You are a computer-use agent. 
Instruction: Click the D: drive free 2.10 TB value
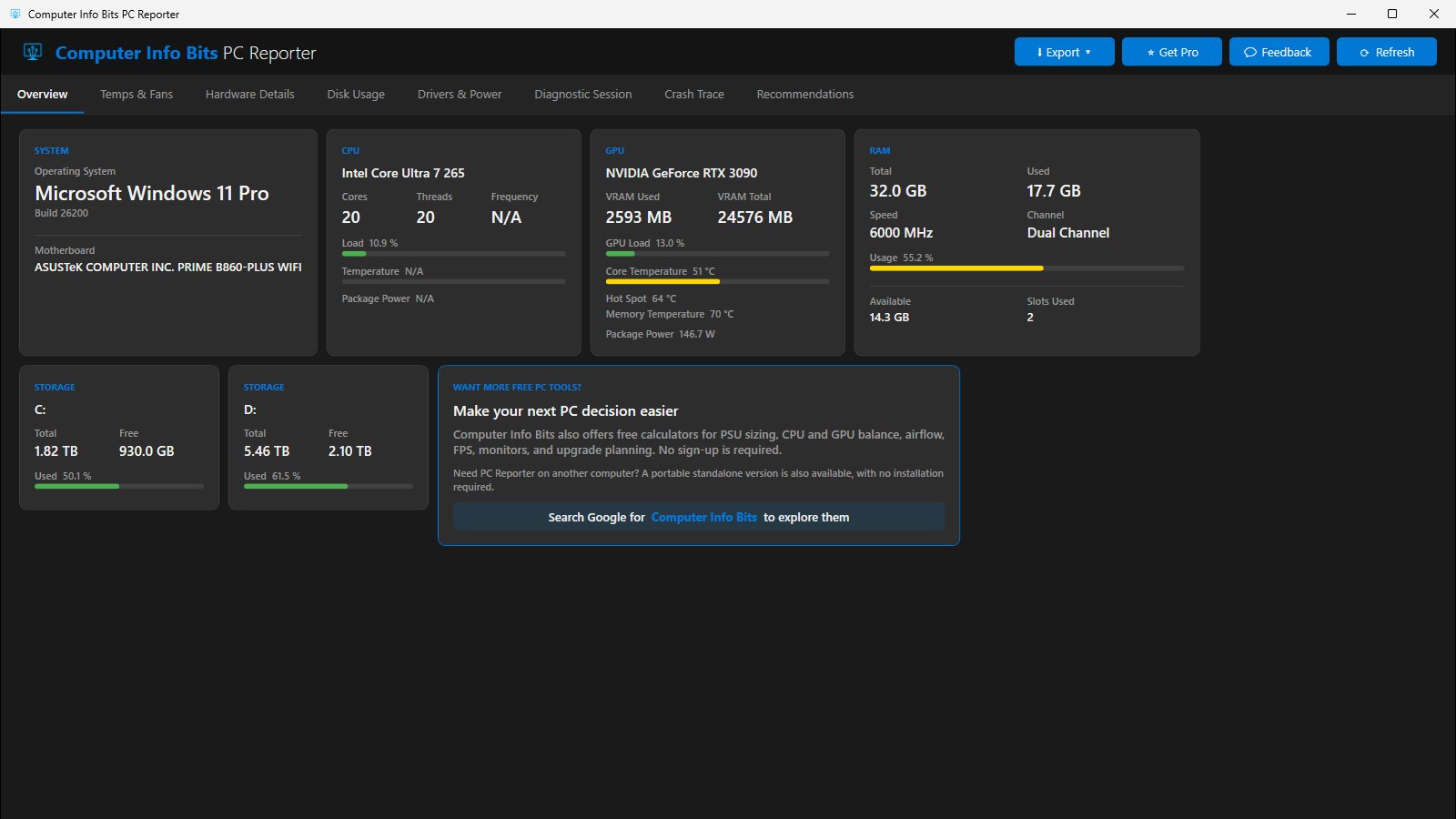350,451
